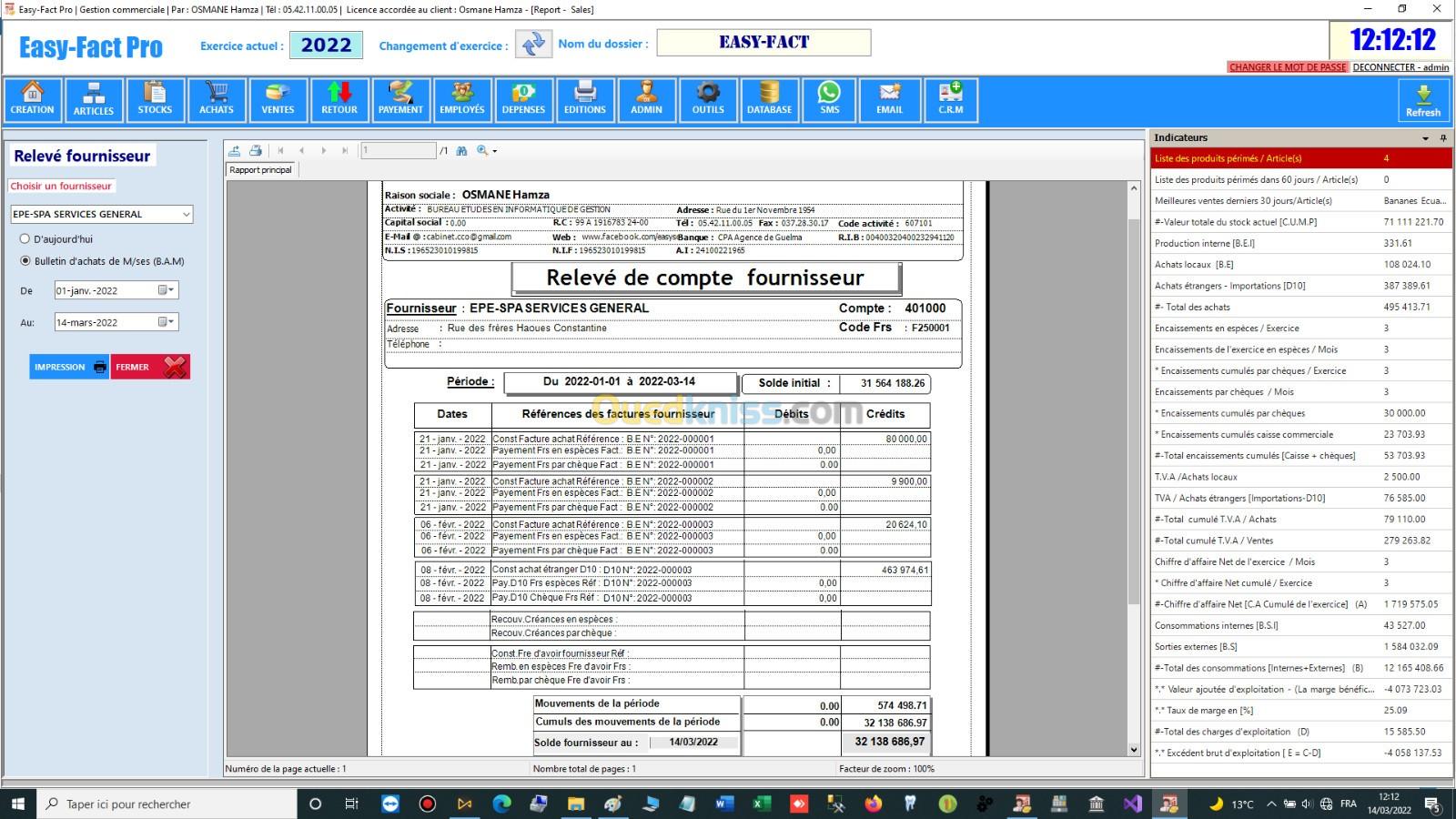
Task: Open the 'De' start date picker
Action: coord(167,291)
